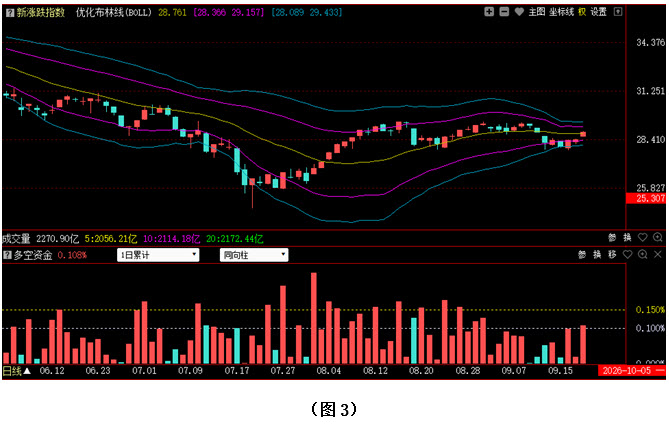Open the 同向柱 dropdown
This screenshot has height=430, width=669.
coord(254,255)
